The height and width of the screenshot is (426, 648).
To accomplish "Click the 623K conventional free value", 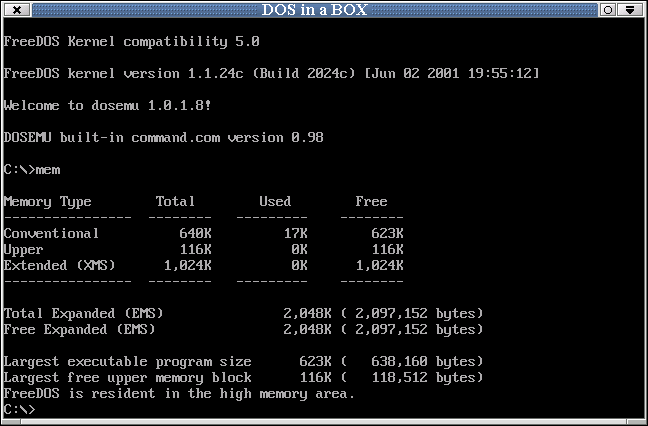I will pyautogui.click(x=387, y=233).
